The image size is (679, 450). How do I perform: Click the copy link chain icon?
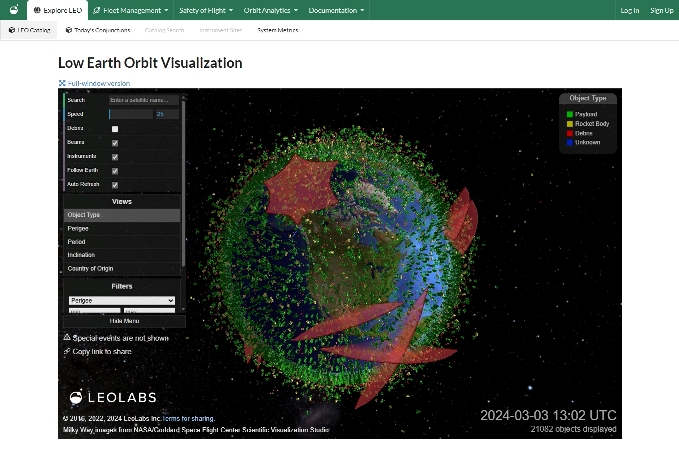67,352
